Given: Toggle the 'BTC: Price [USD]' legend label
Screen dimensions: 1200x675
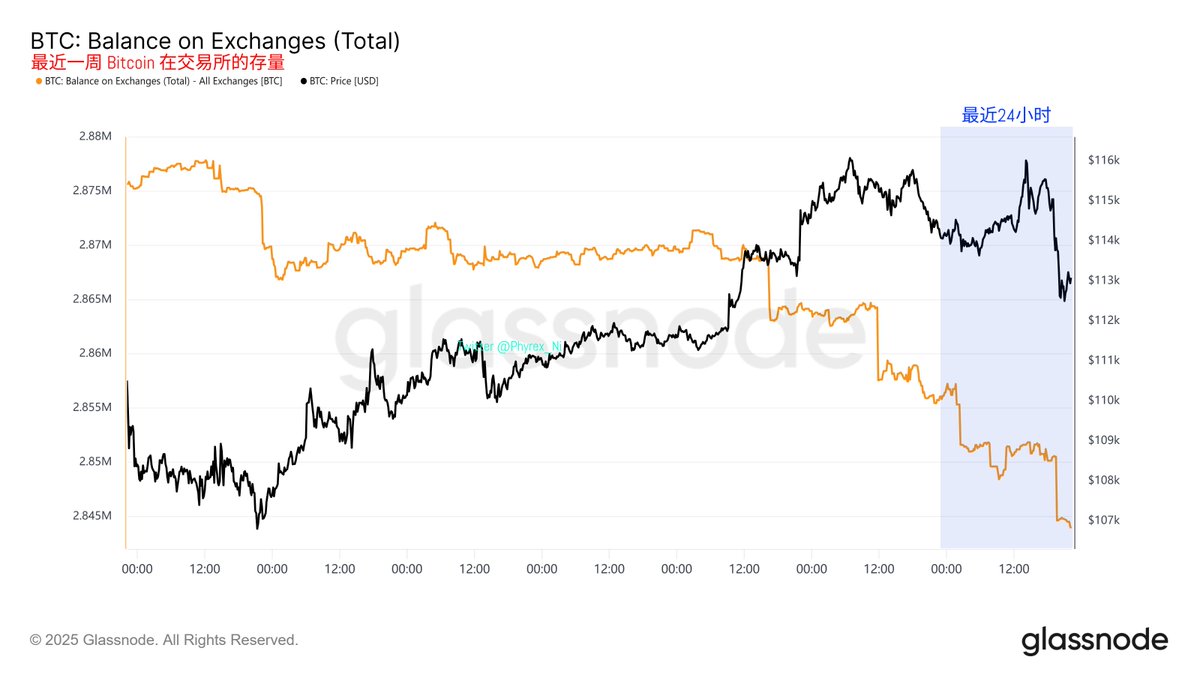Looking at the screenshot, I should point(345,81).
